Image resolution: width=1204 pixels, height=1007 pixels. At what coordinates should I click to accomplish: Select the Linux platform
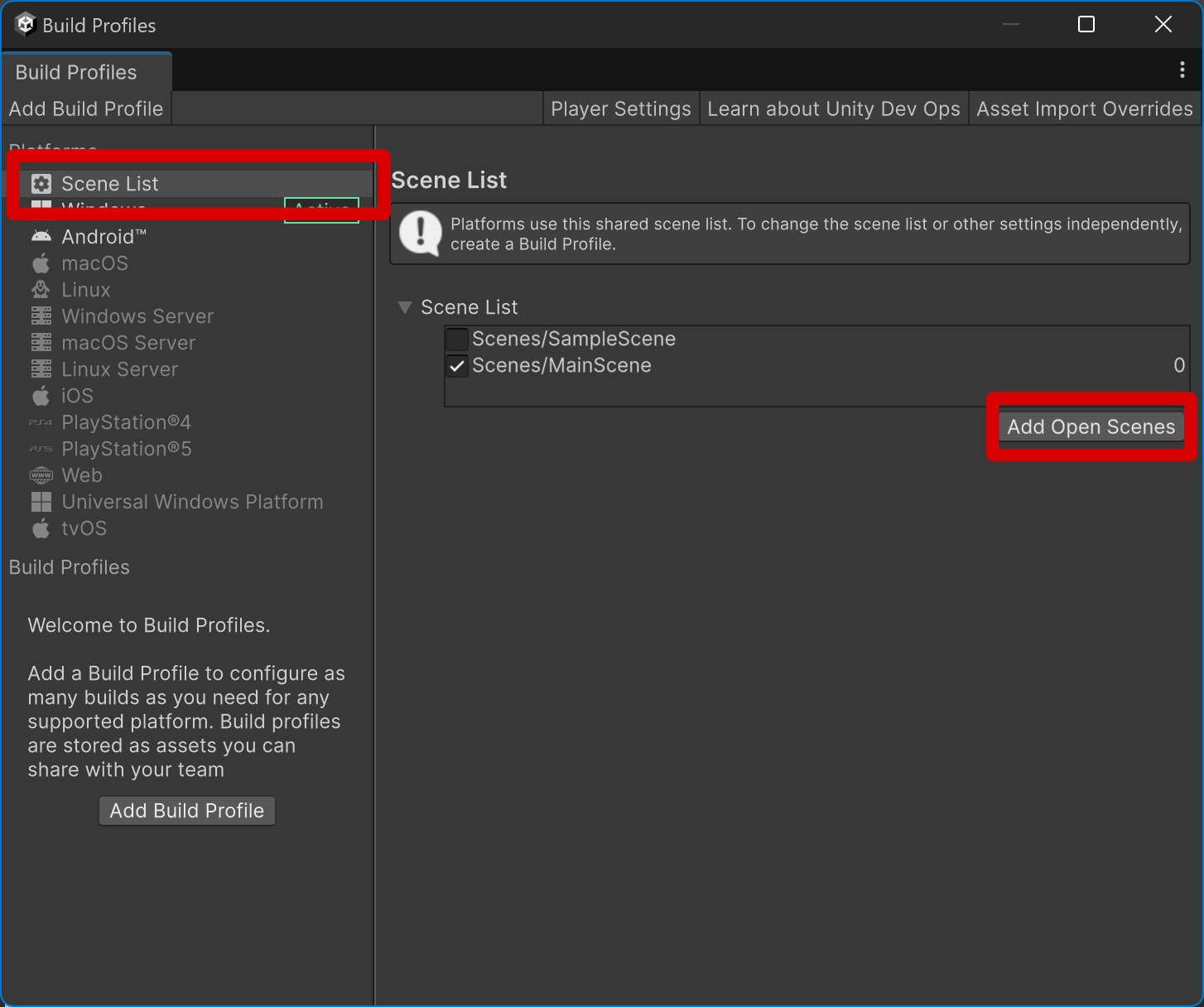pos(189,290)
